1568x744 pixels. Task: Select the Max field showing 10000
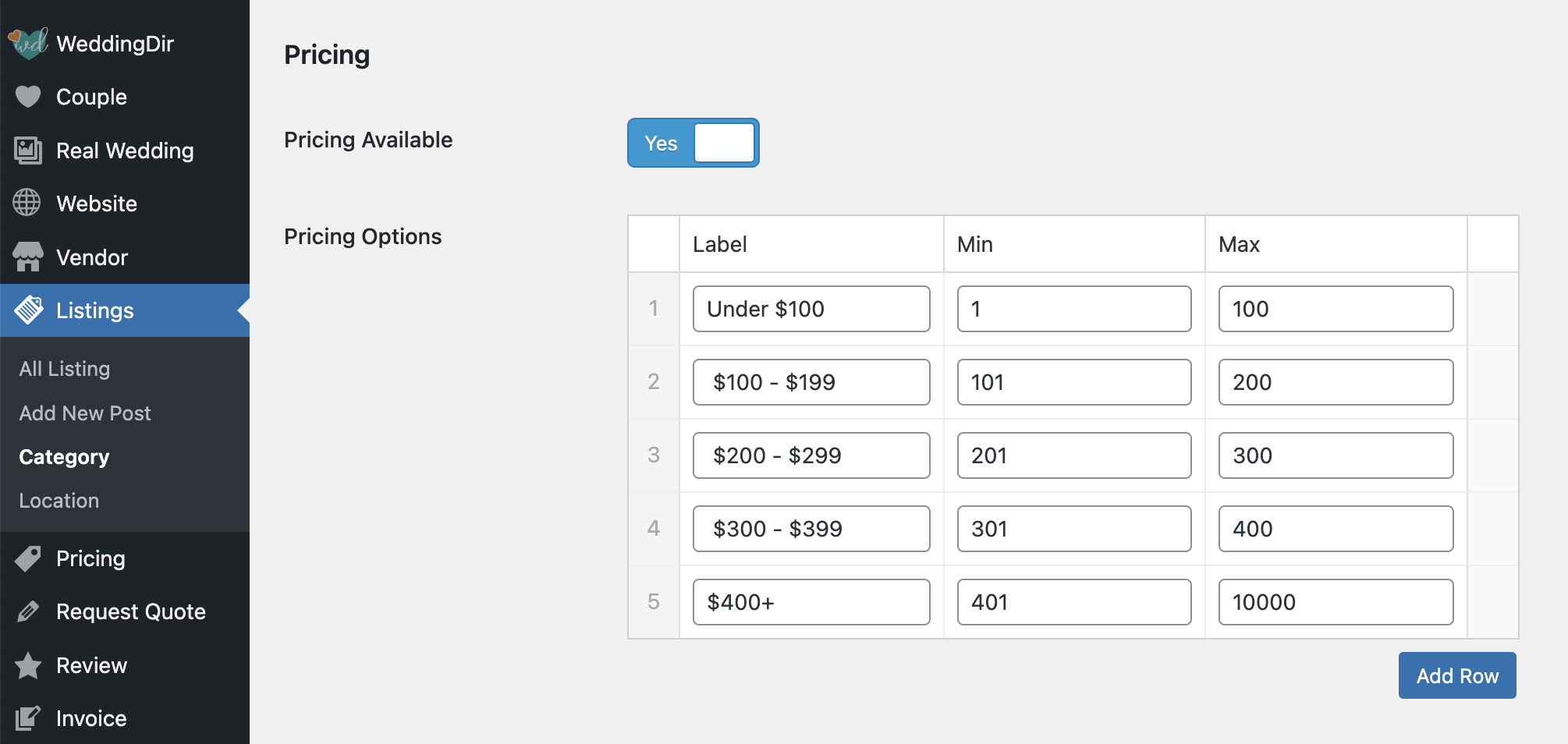pyautogui.click(x=1335, y=601)
